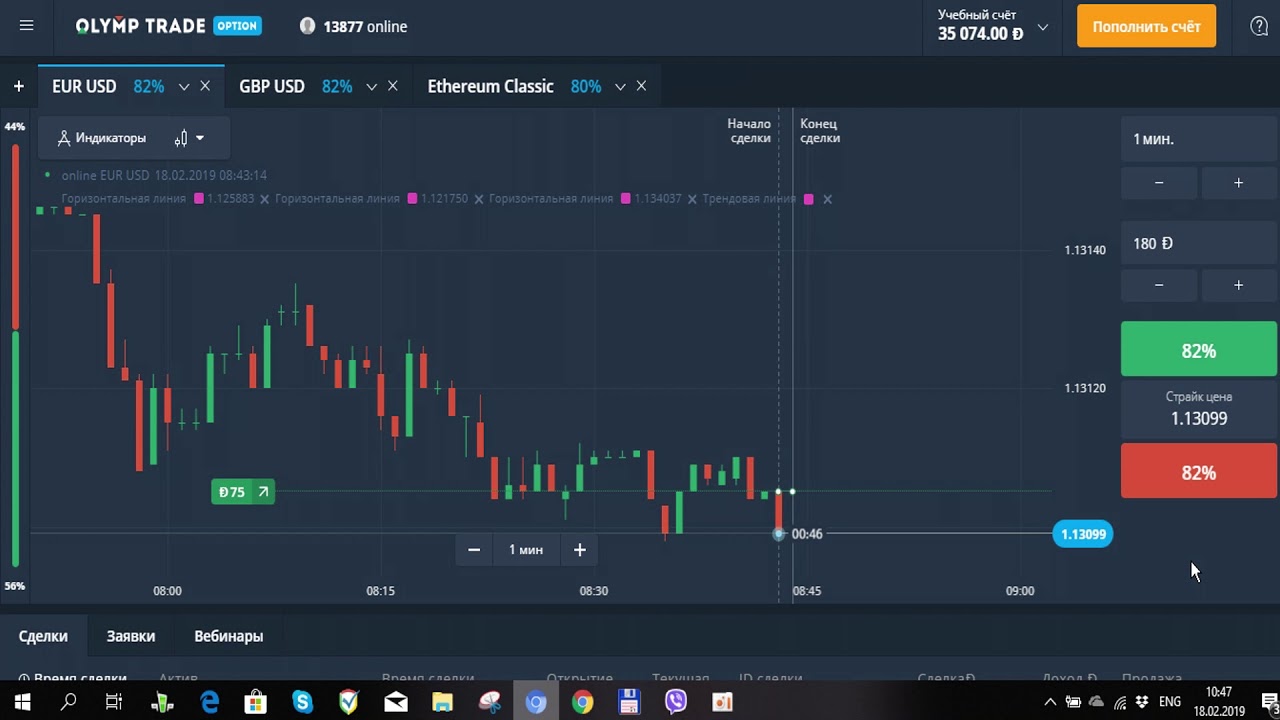Click the 1 мин timeframe label
The width and height of the screenshot is (1280, 720).
(526, 550)
